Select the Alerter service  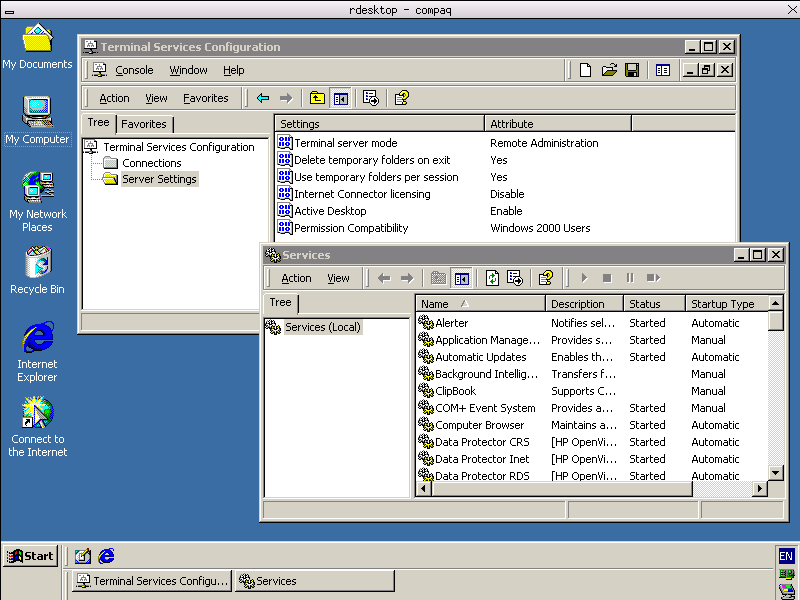click(452, 323)
